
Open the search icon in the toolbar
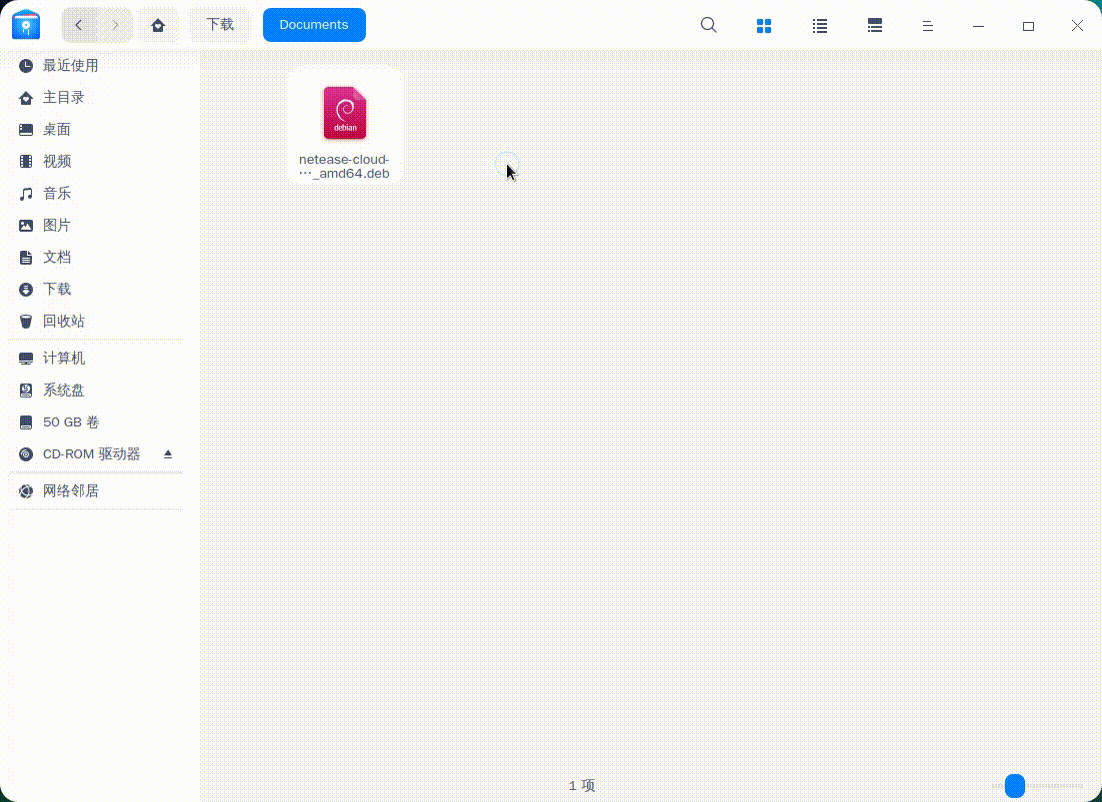tap(709, 25)
